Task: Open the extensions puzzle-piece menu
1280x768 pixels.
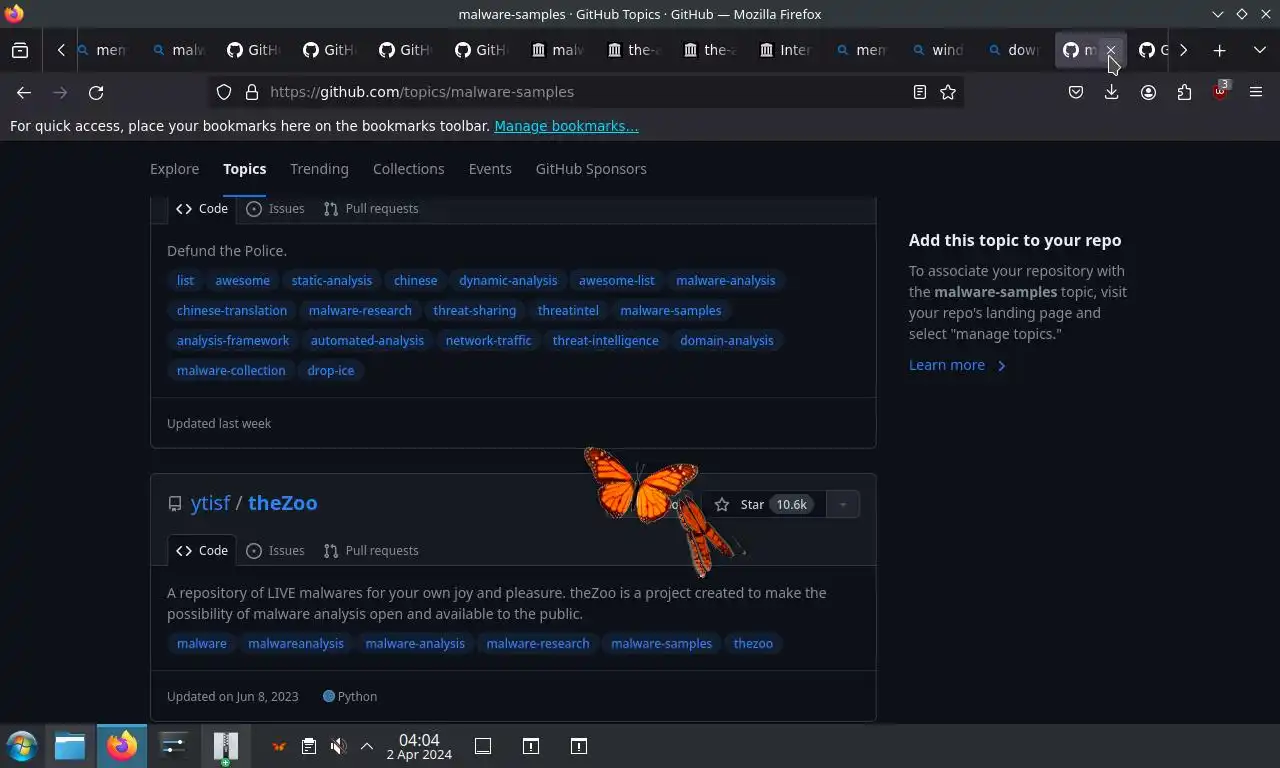Action: tap(1184, 92)
